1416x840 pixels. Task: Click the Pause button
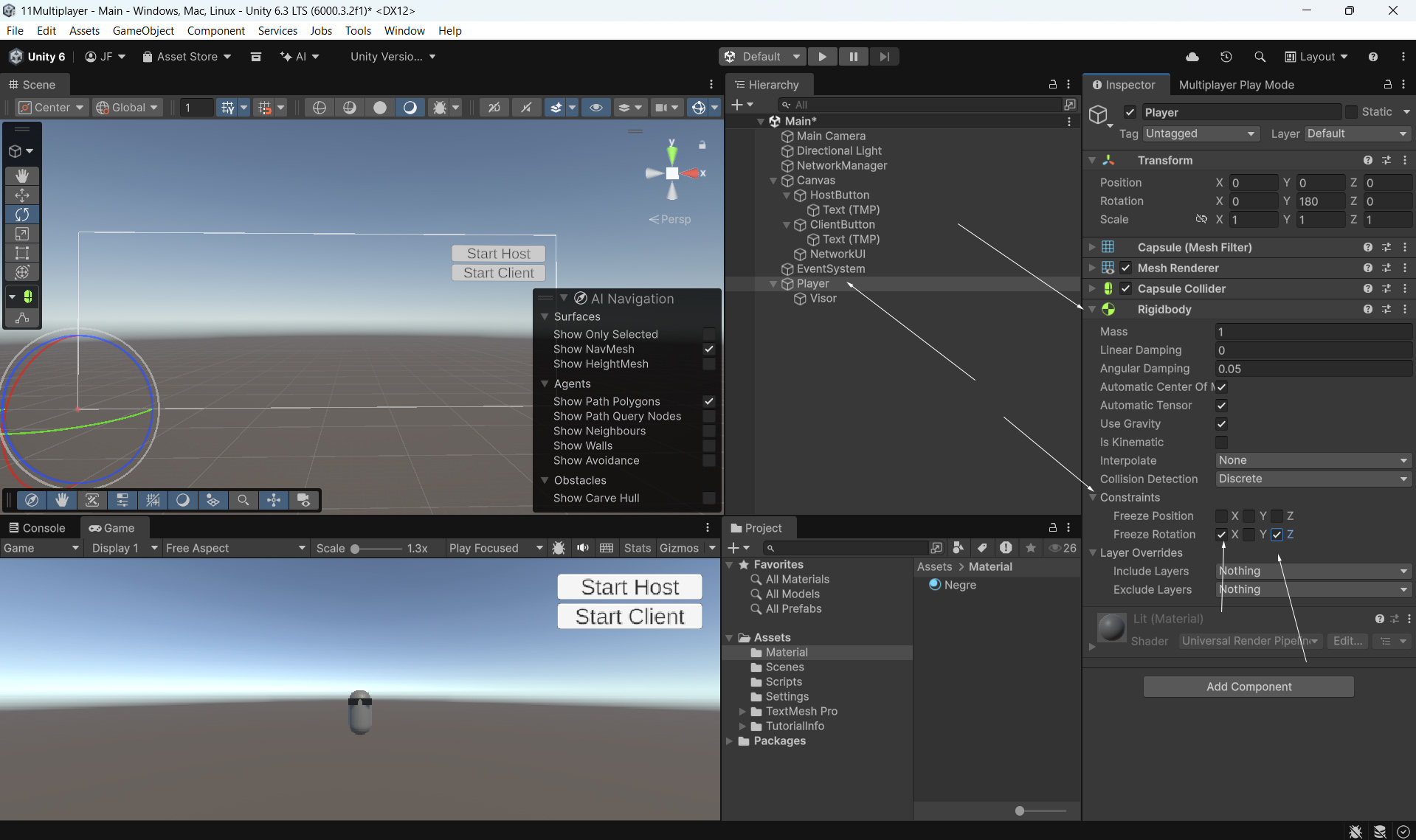coord(853,57)
